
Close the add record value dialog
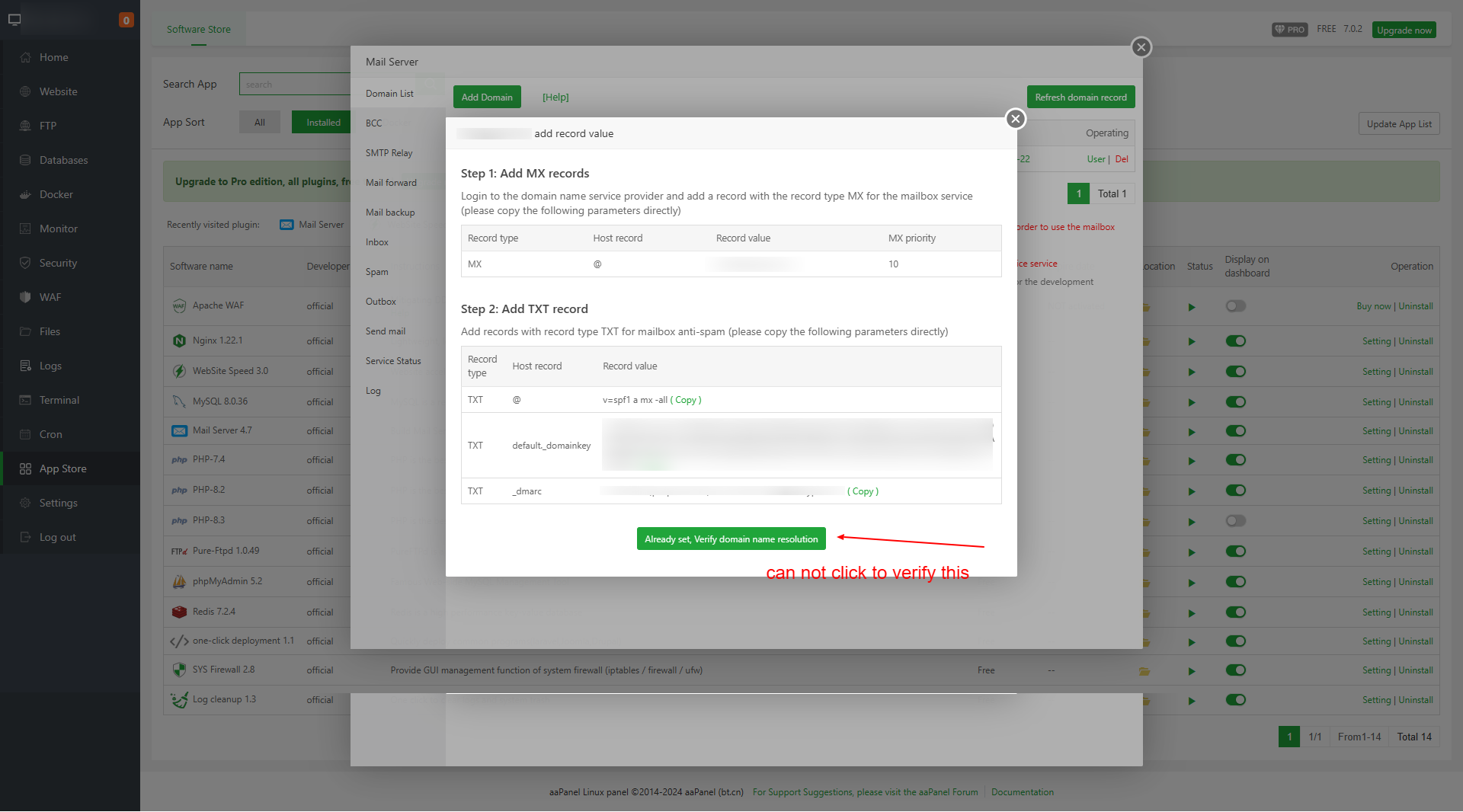(1015, 119)
